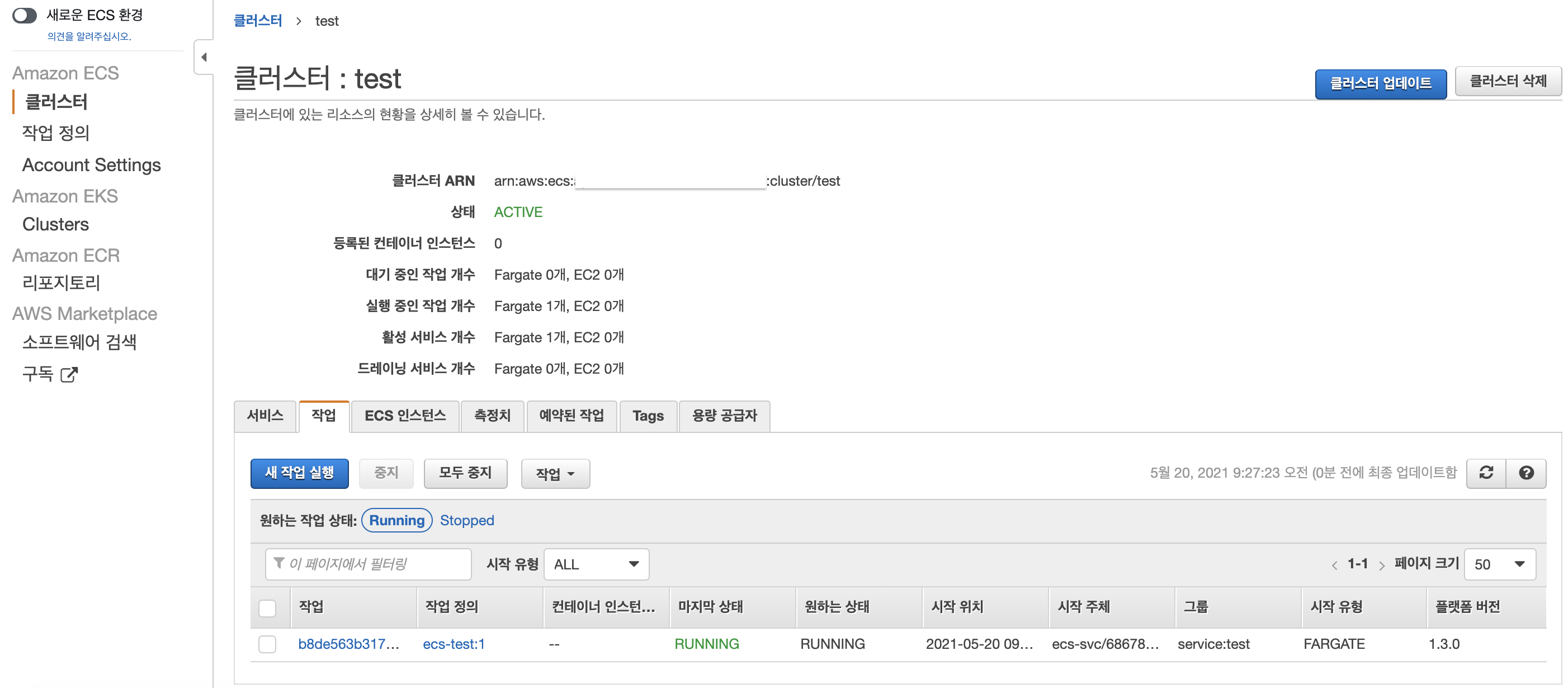Select the b8de563b317 task checkbox
This screenshot has width=1568, height=688.
pyautogui.click(x=267, y=644)
